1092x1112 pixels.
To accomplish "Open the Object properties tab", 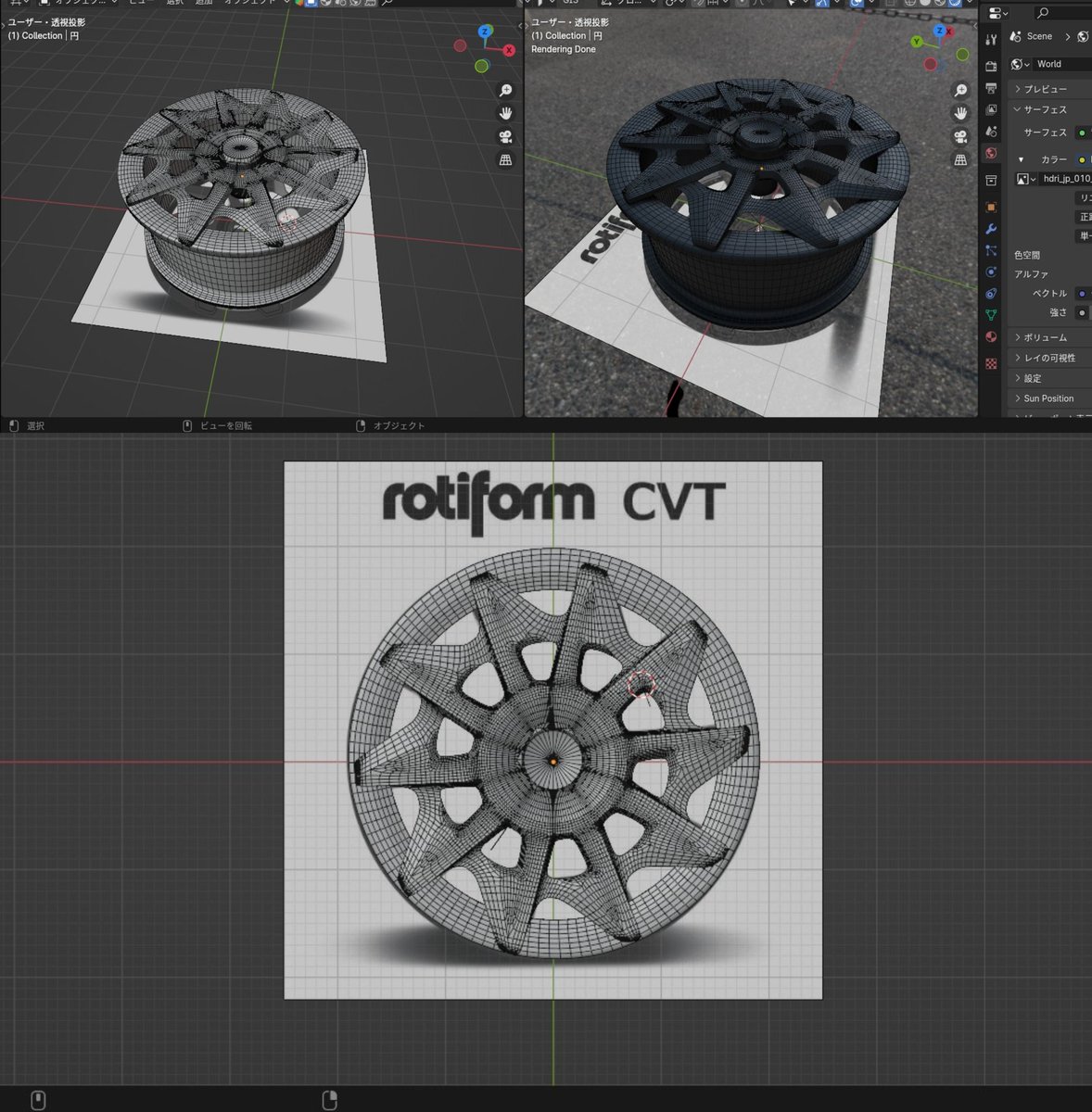I will pos(991,207).
